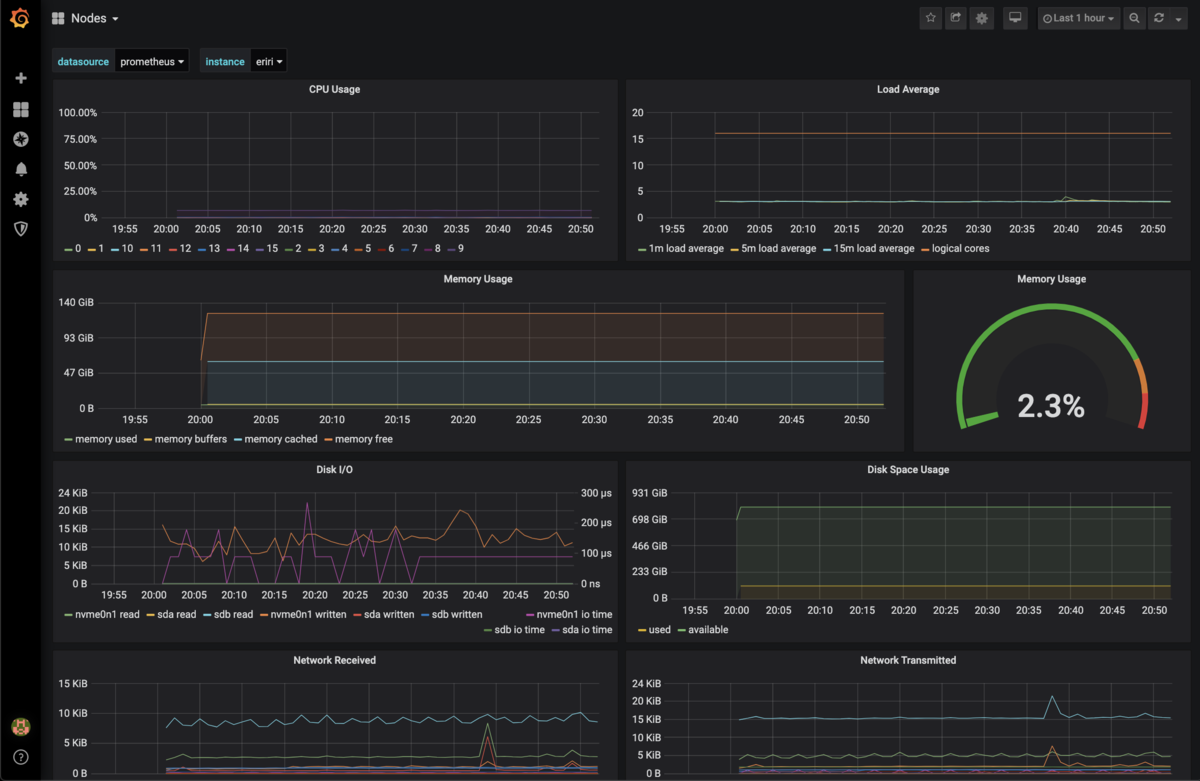Viewport: 1200px width, 781px height.
Task: Click the 100.00% CPU axis label
Action: click(x=78, y=113)
